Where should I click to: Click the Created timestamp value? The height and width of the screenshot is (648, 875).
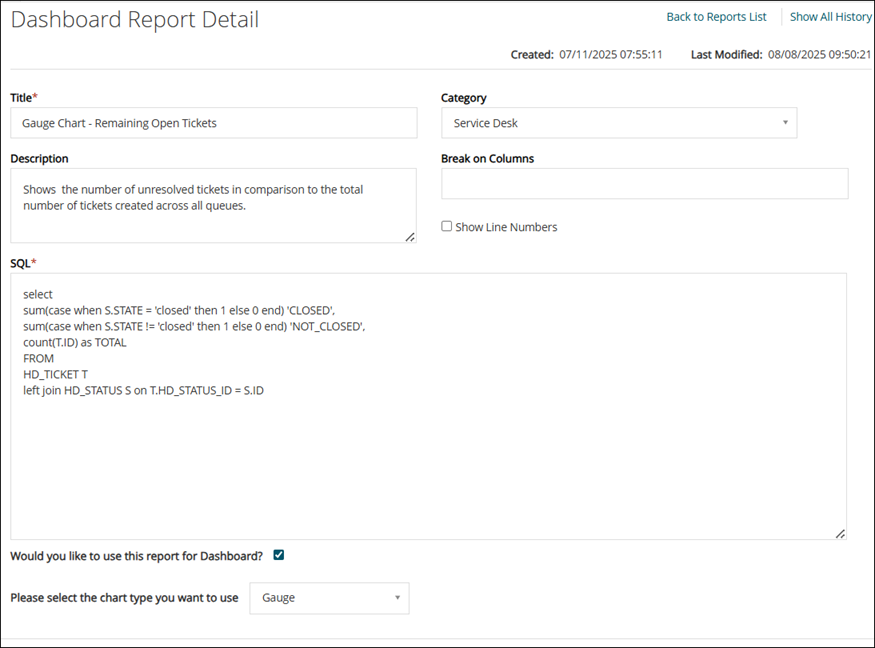coord(610,55)
